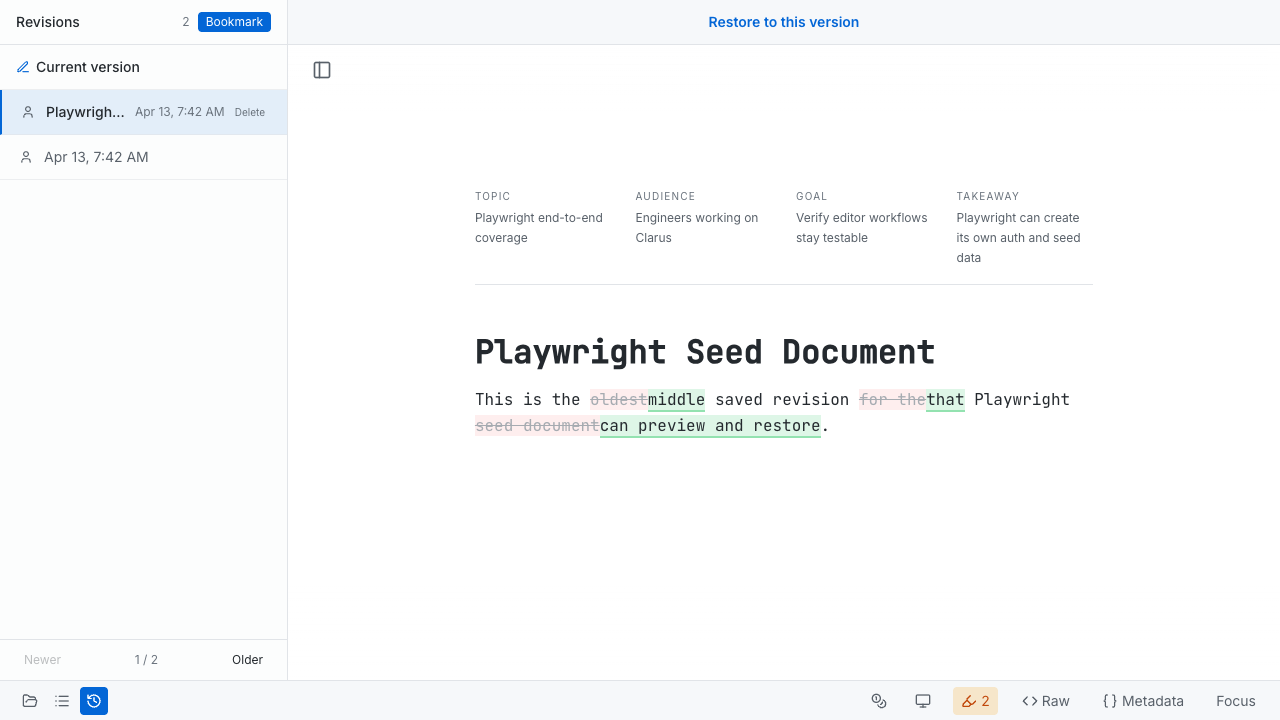The width and height of the screenshot is (1280, 720).
Task: Select Current version entry
Action: (x=144, y=67)
